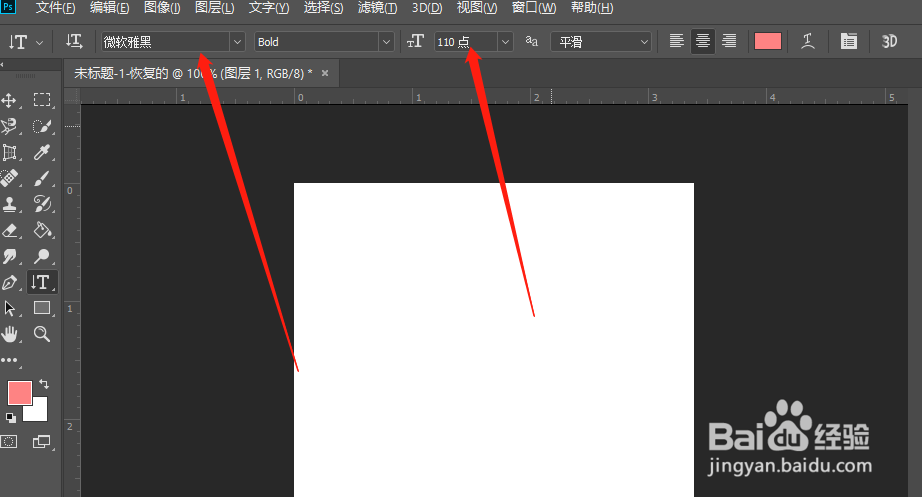Select the Zoom tool
This screenshot has height=497, width=922.
(x=42, y=334)
